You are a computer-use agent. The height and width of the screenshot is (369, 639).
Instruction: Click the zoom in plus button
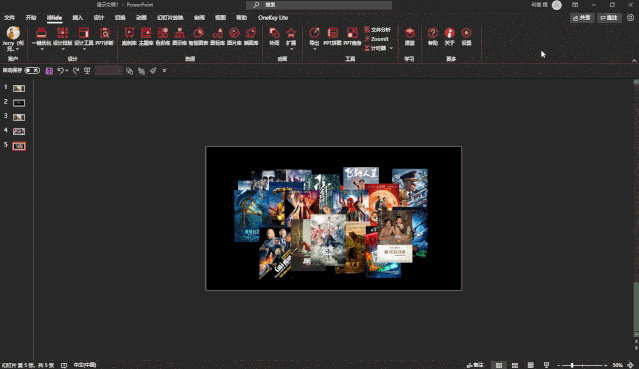pyautogui.click(x=606, y=365)
